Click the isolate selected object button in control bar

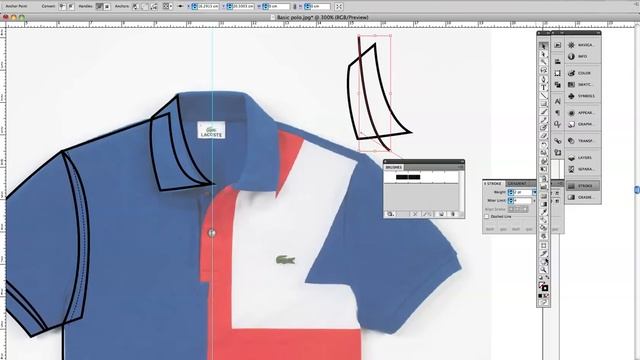point(339,7)
